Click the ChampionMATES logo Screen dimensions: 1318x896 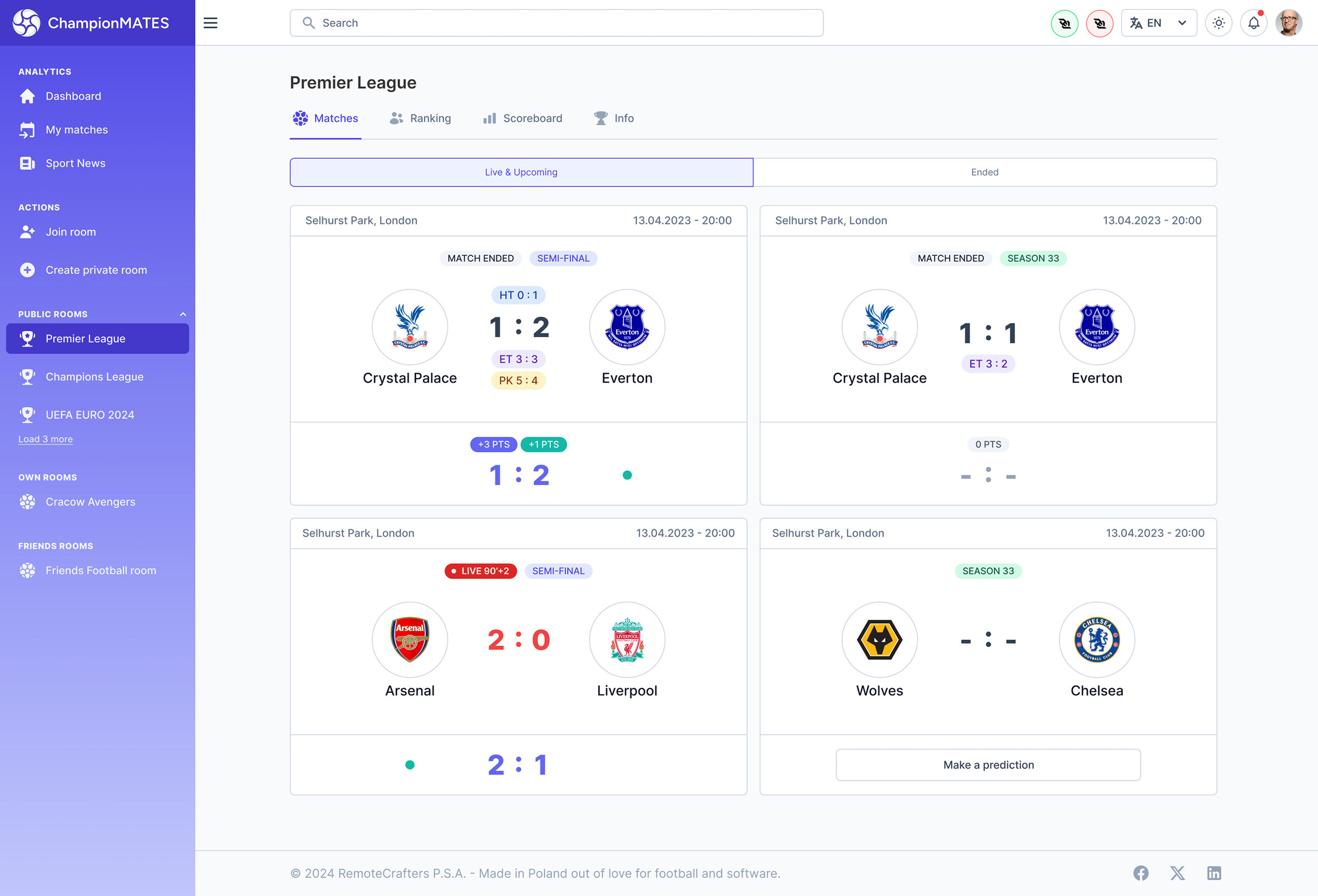coord(91,23)
